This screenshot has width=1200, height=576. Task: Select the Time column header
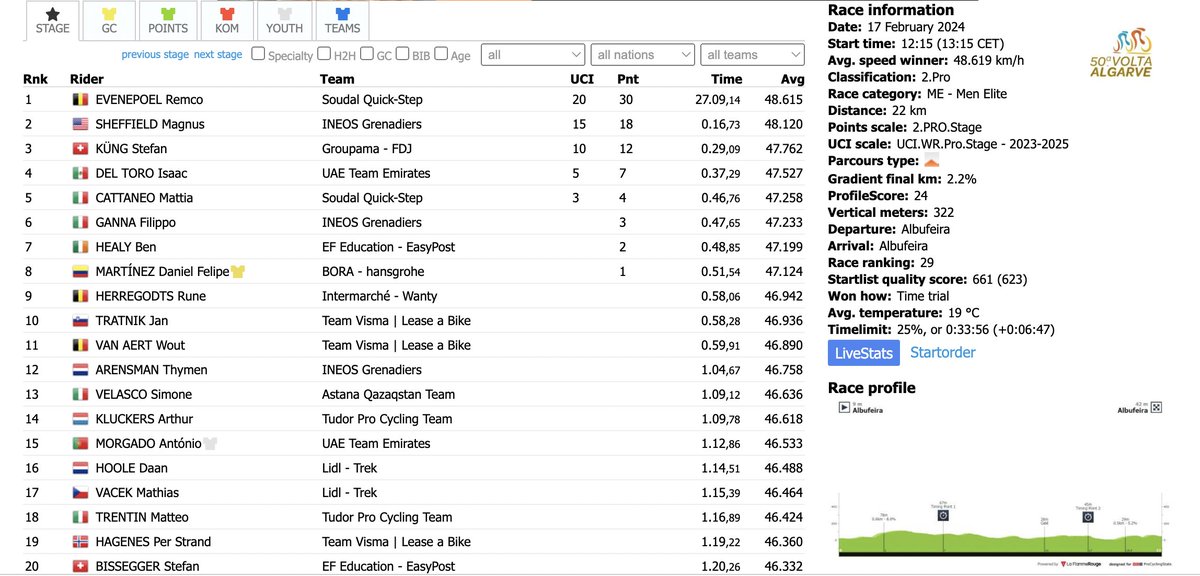pyautogui.click(x=727, y=79)
